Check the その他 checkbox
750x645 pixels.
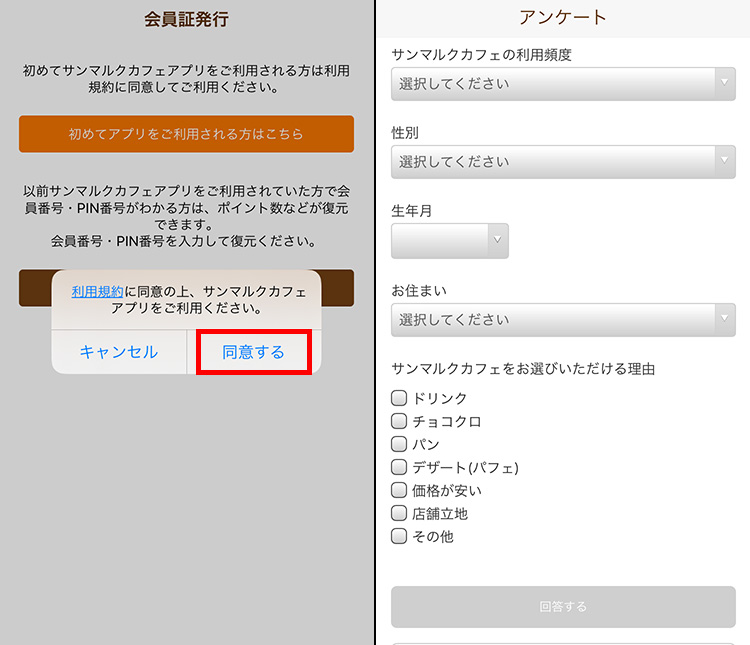point(399,536)
